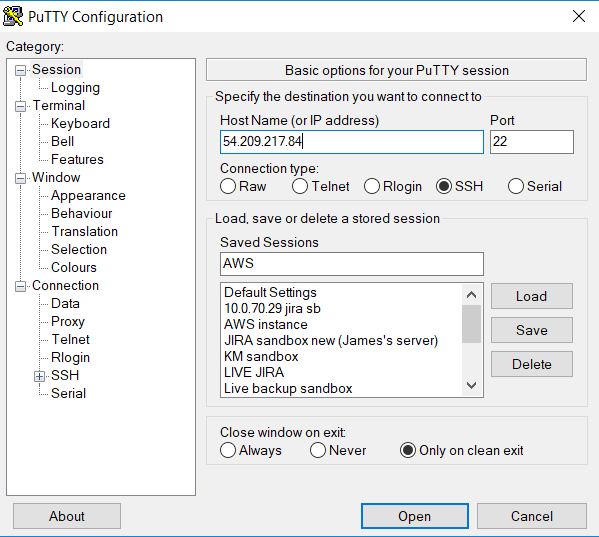Open the Terminal category
Viewport: 599px width, 537px height.
pos(58,105)
